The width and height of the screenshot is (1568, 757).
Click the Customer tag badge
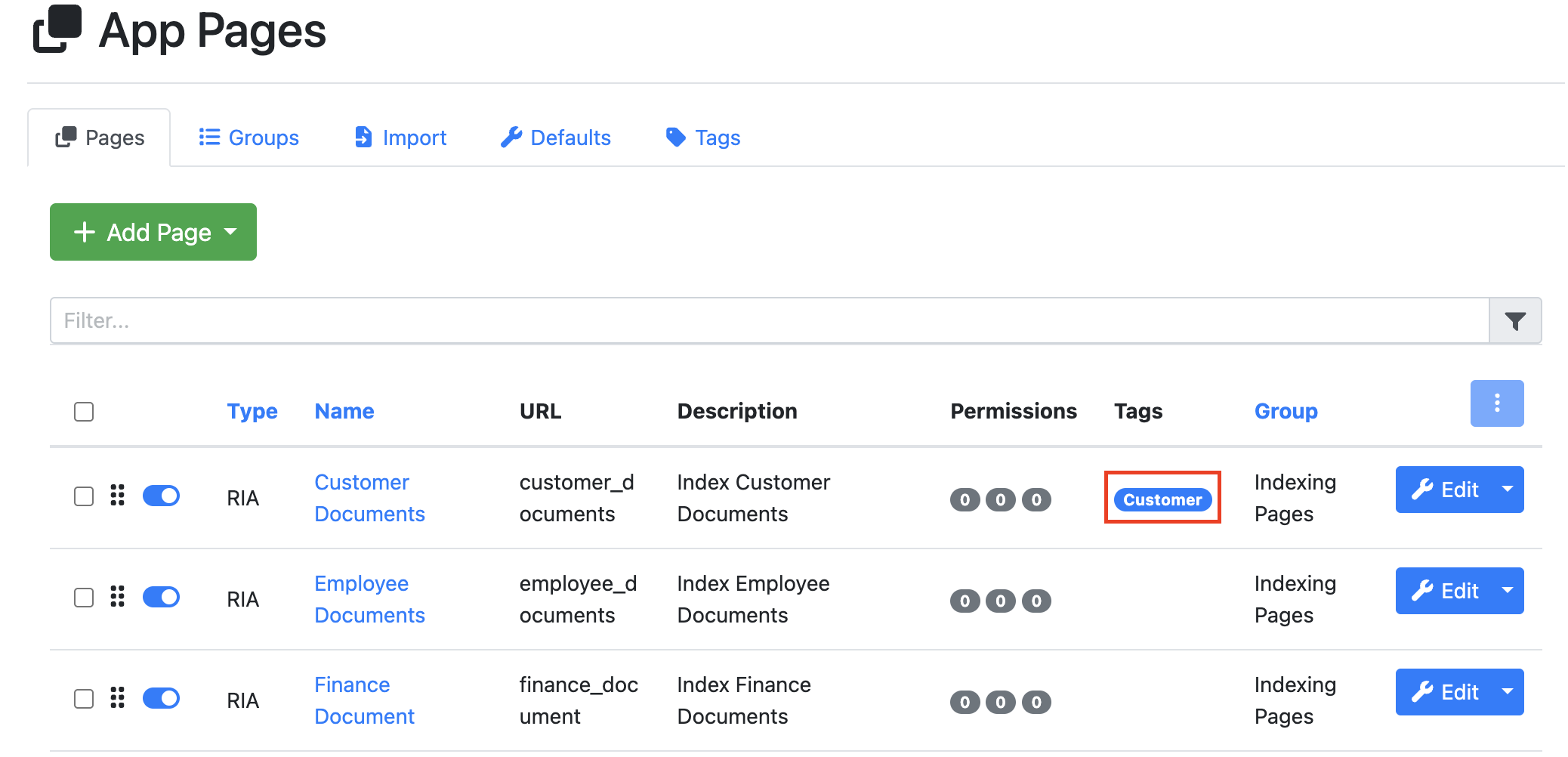pos(1162,499)
